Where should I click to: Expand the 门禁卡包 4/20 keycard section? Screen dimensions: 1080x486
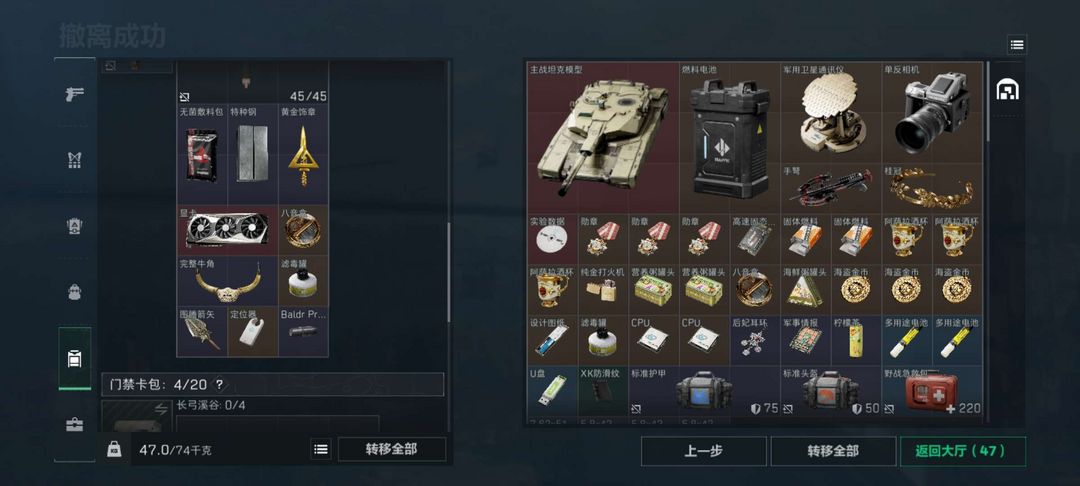pyautogui.click(x=273, y=384)
